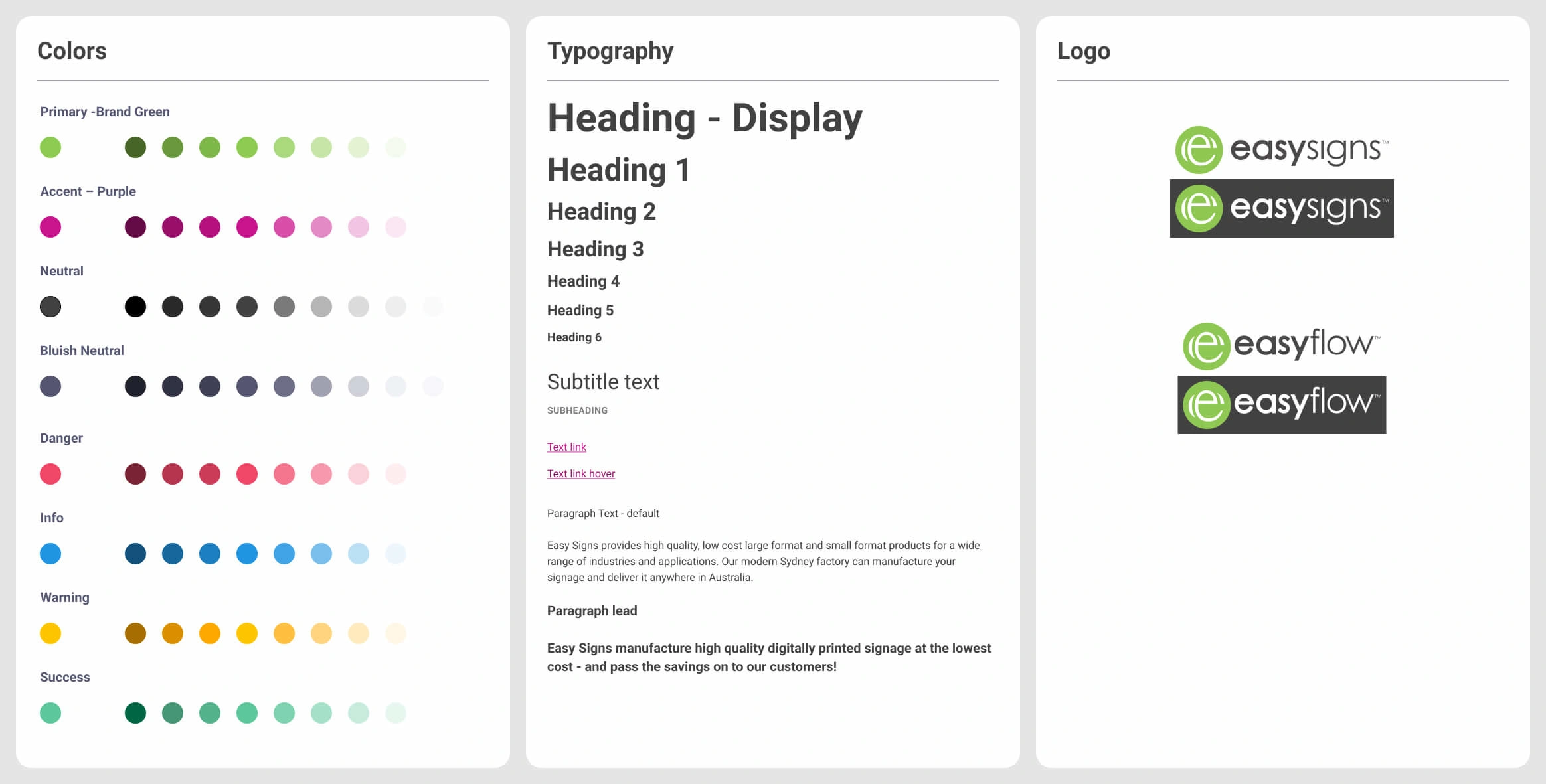This screenshot has height=784, width=1546.
Task: Select the main Success green swatch
Action: pos(50,713)
